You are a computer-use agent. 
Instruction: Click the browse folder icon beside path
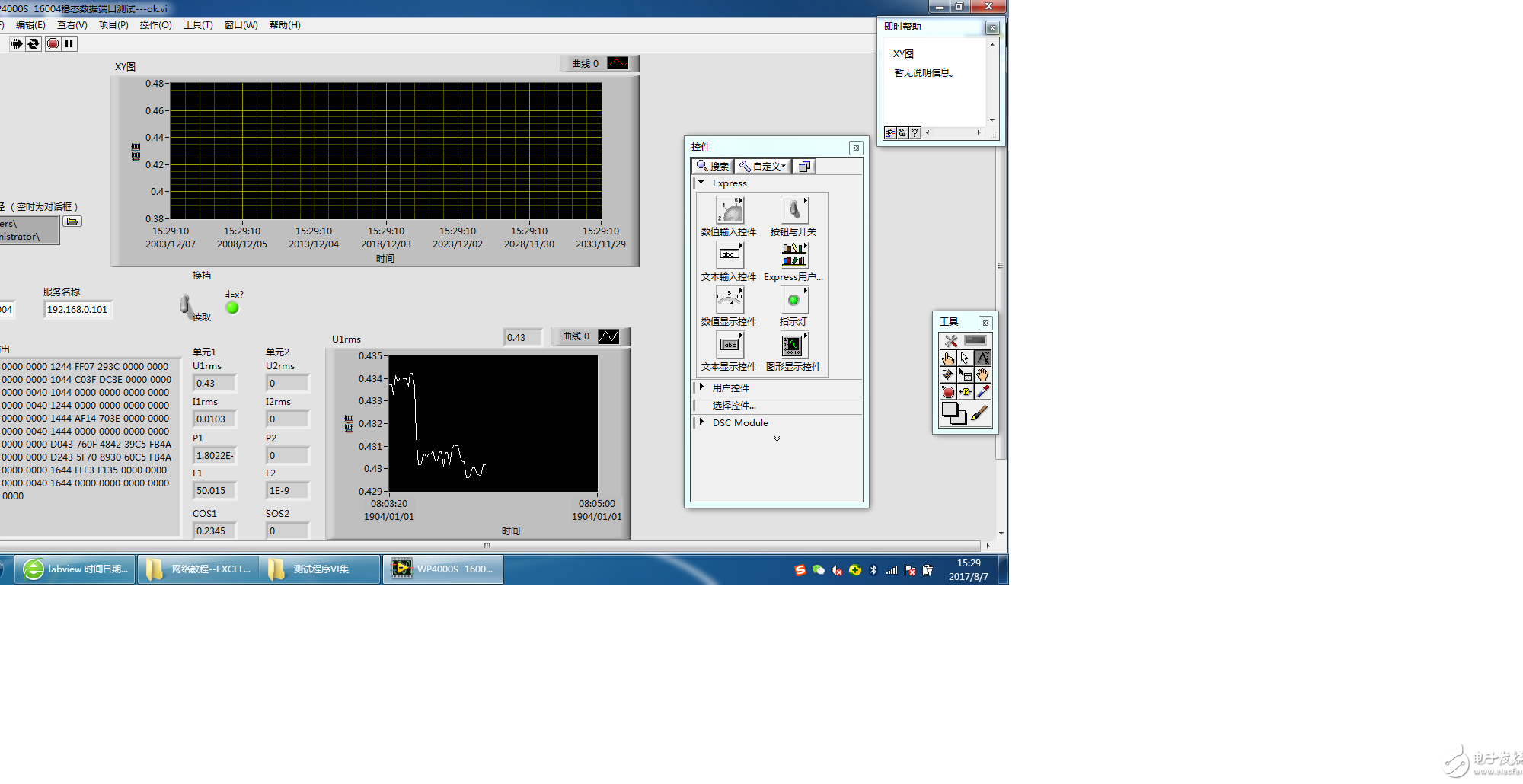tap(72, 221)
